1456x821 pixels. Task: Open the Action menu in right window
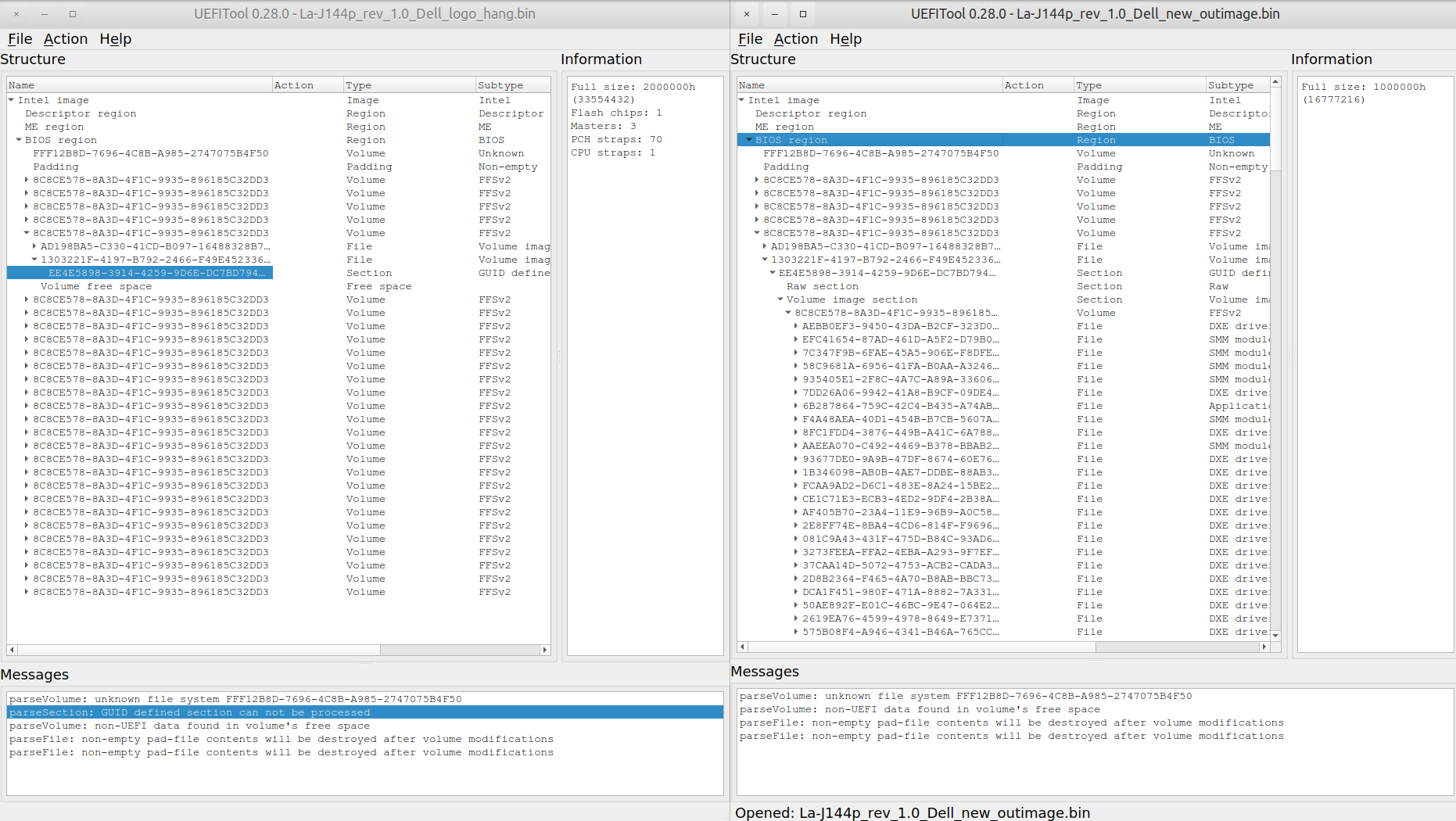click(795, 39)
